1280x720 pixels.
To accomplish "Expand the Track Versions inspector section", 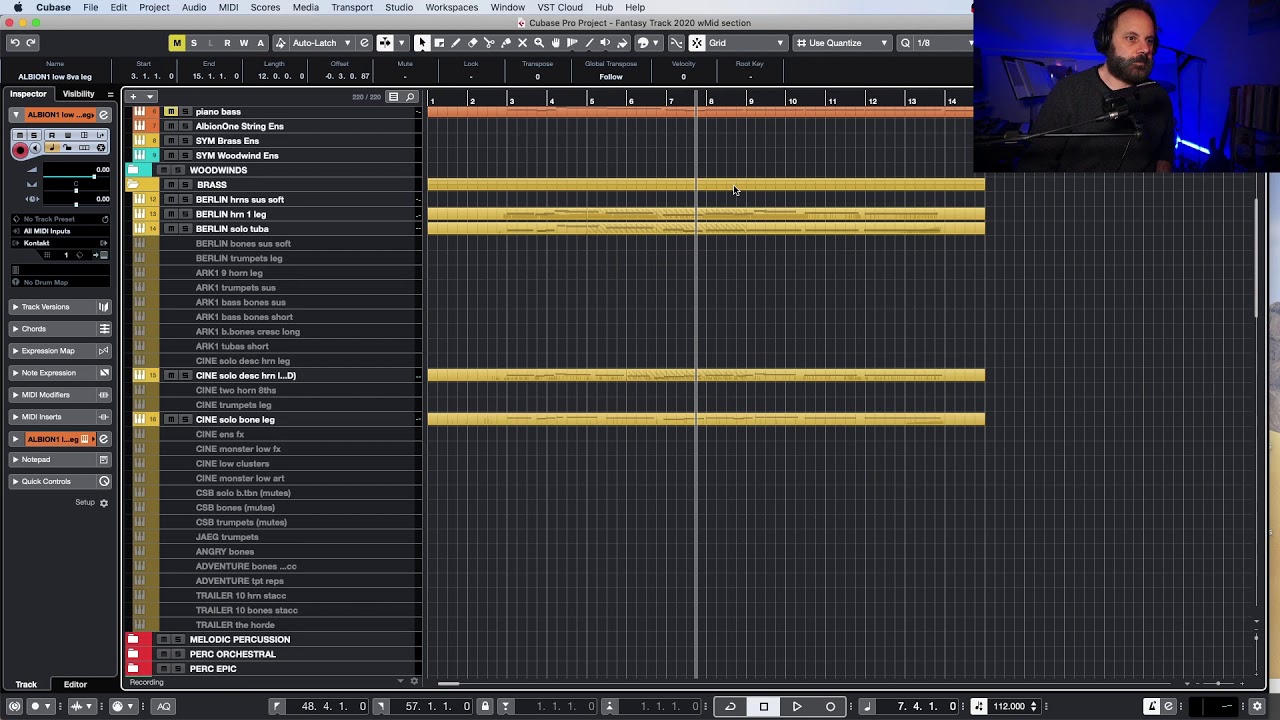I will [x=58, y=307].
